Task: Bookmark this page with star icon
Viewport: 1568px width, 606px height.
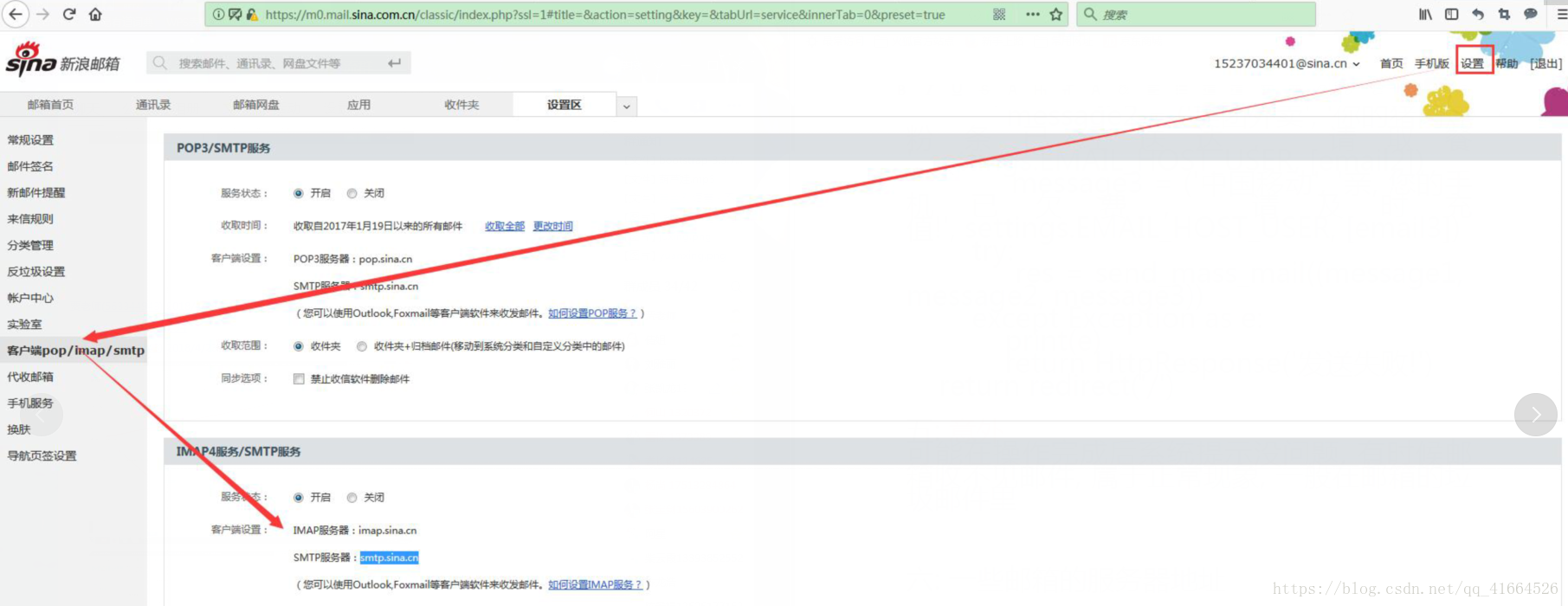Action: tap(1056, 14)
